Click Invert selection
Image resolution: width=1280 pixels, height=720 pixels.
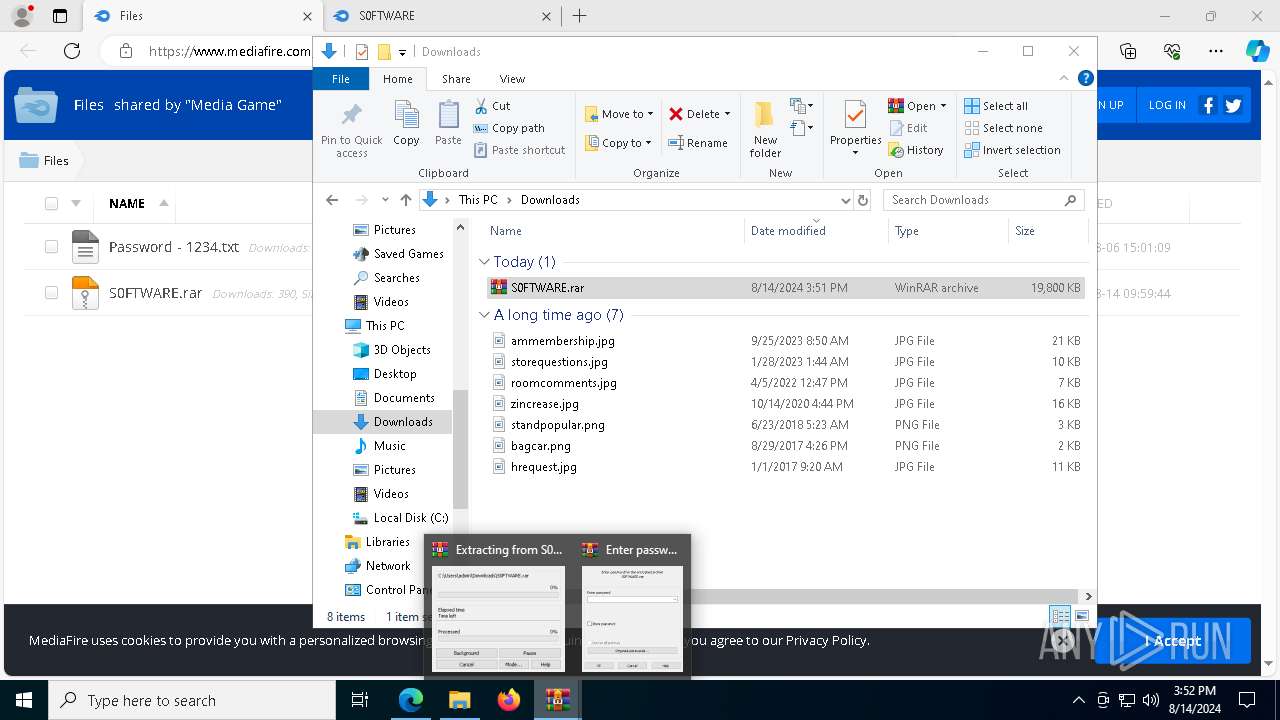[1012, 150]
